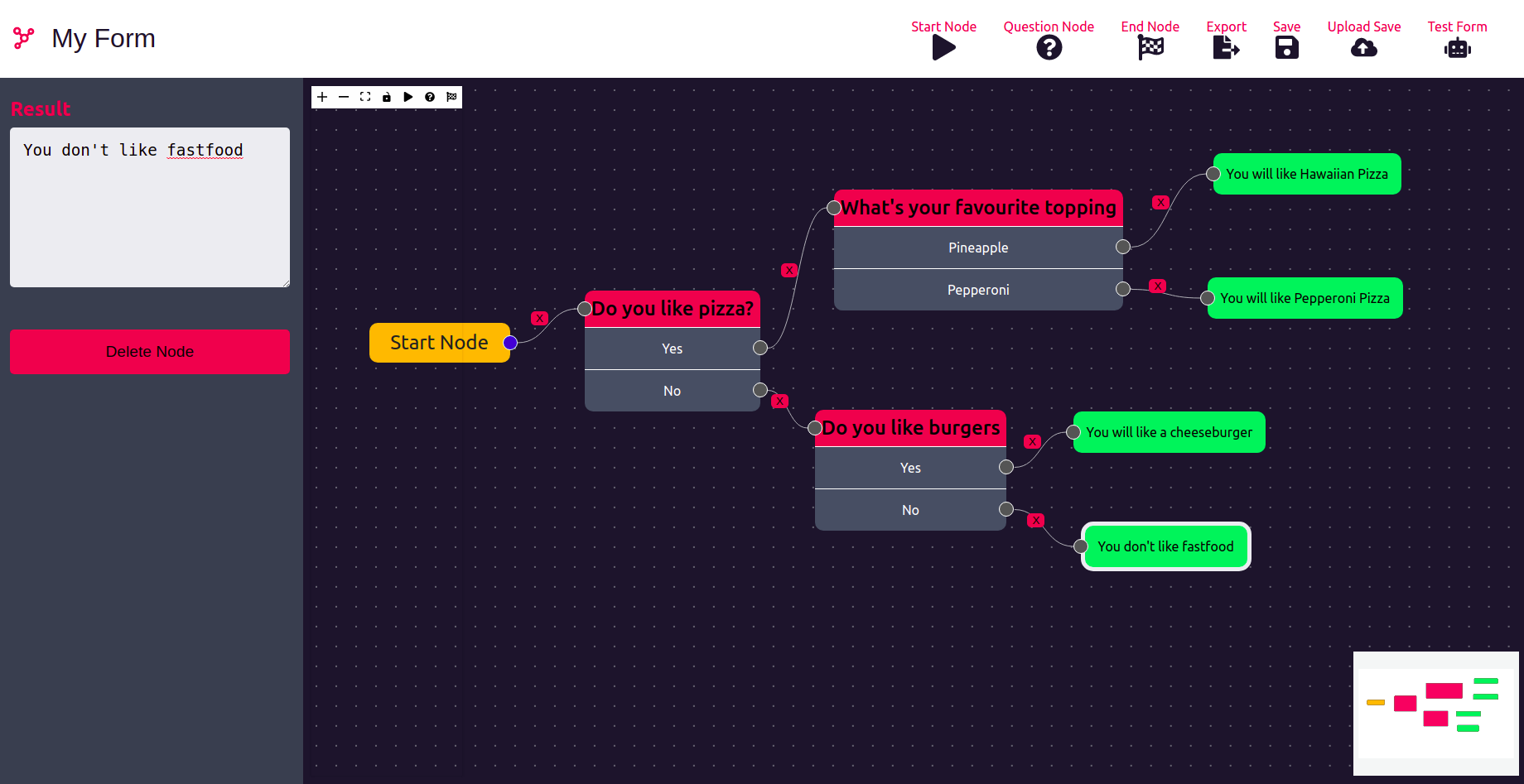Image resolution: width=1524 pixels, height=784 pixels.
Task: Click burgers question input handle
Action: point(815,428)
